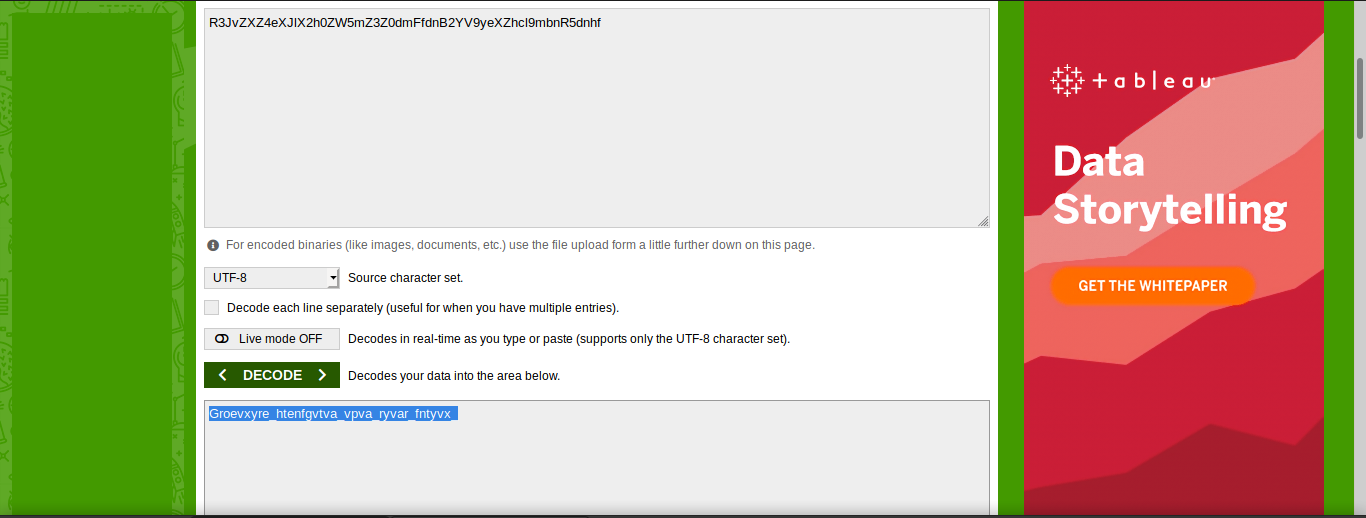Screen dimensions: 1366x518
Task: Click the toggle pill icon in Live mode
Action: (222, 339)
